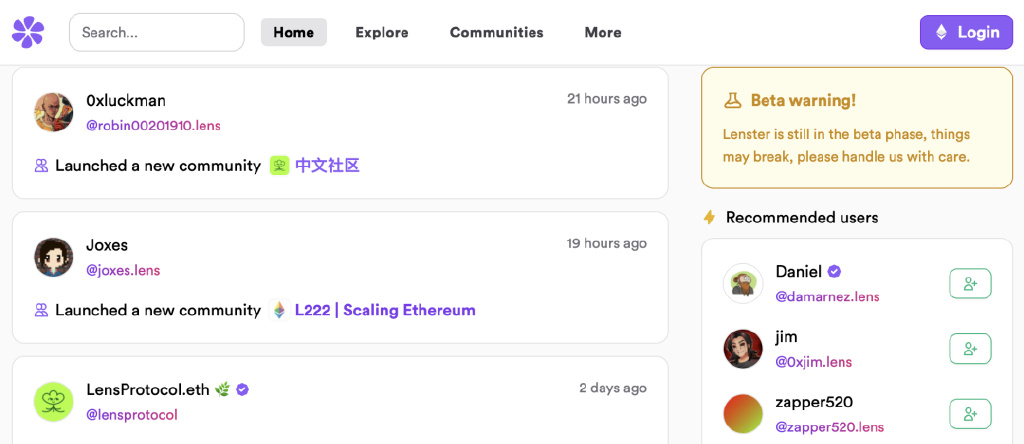Click the Login button
This screenshot has height=444, width=1024.
[x=967, y=32]
